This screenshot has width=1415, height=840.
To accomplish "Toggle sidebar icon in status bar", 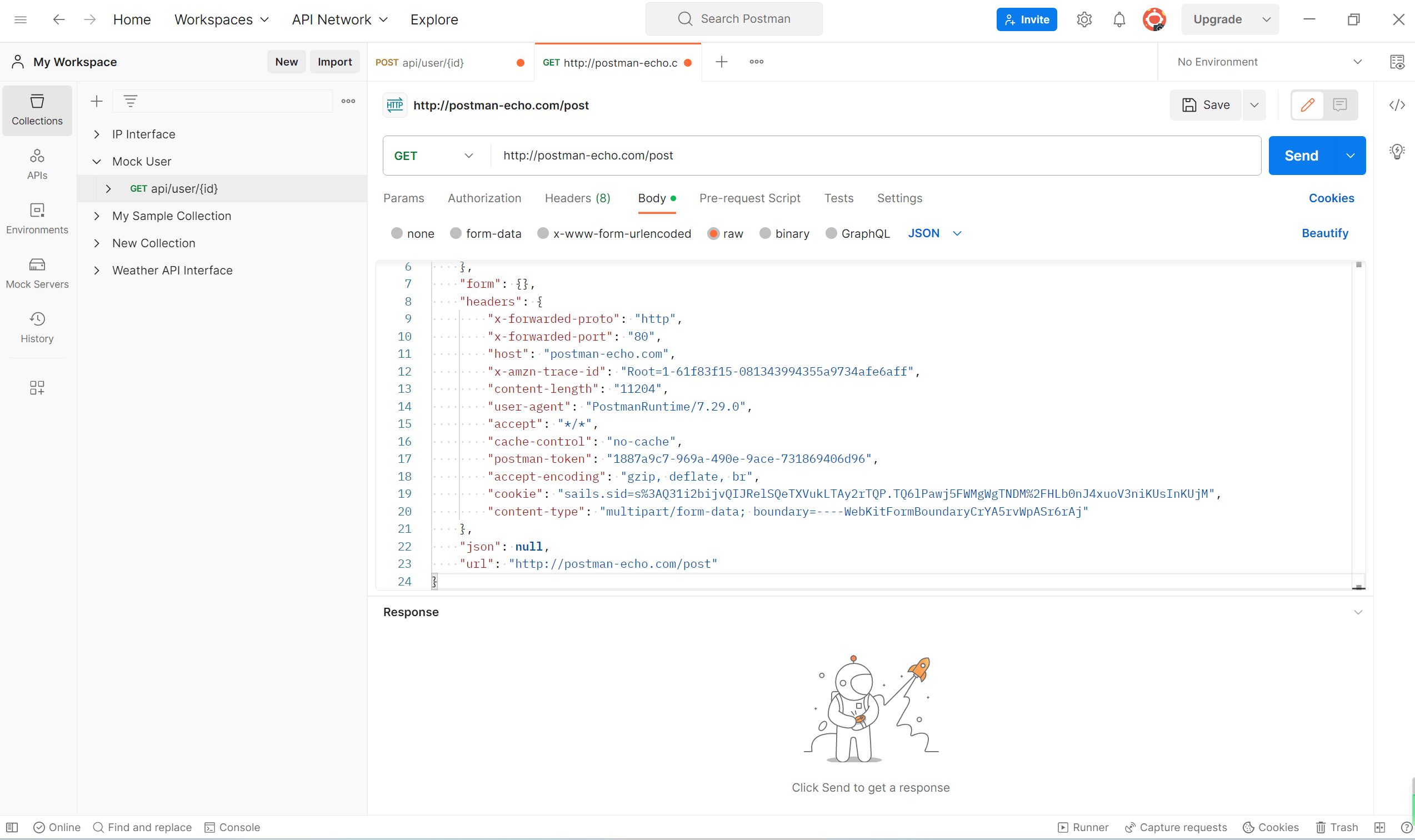I will [12, 827].
